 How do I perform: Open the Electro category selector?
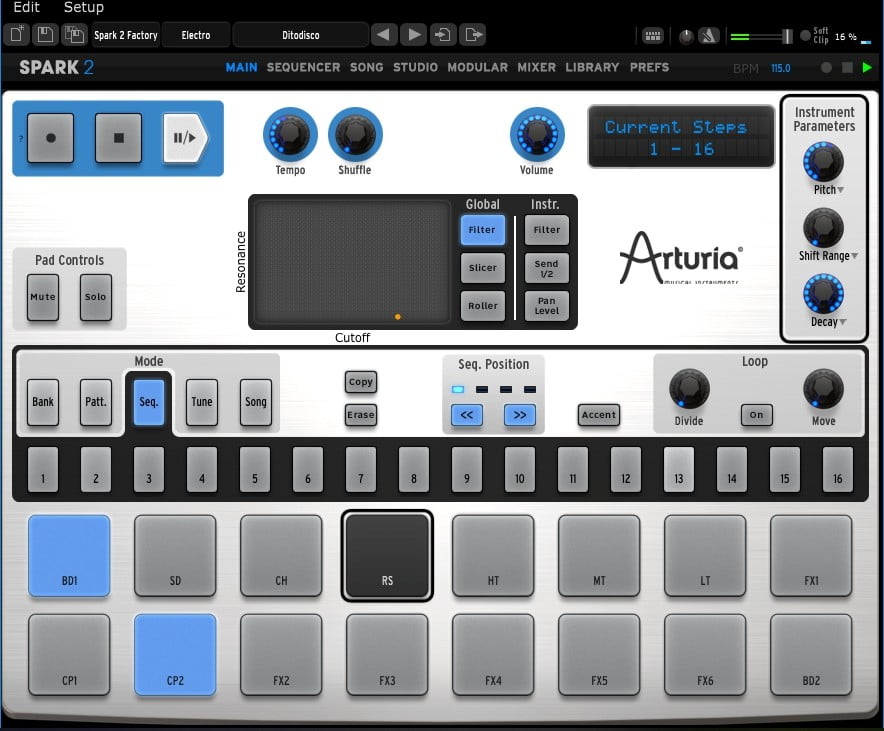pyautogui.click(x=196, y=35)
